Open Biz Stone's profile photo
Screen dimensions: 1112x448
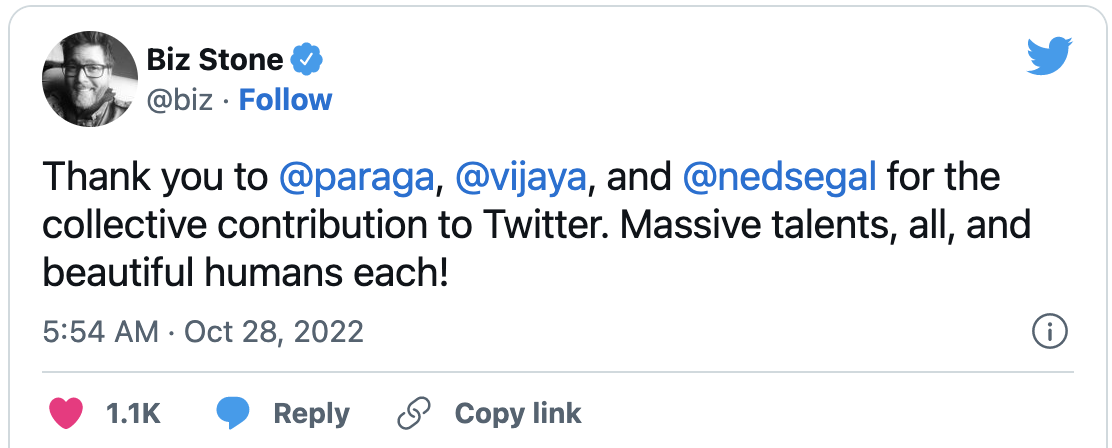pos(89,79)
